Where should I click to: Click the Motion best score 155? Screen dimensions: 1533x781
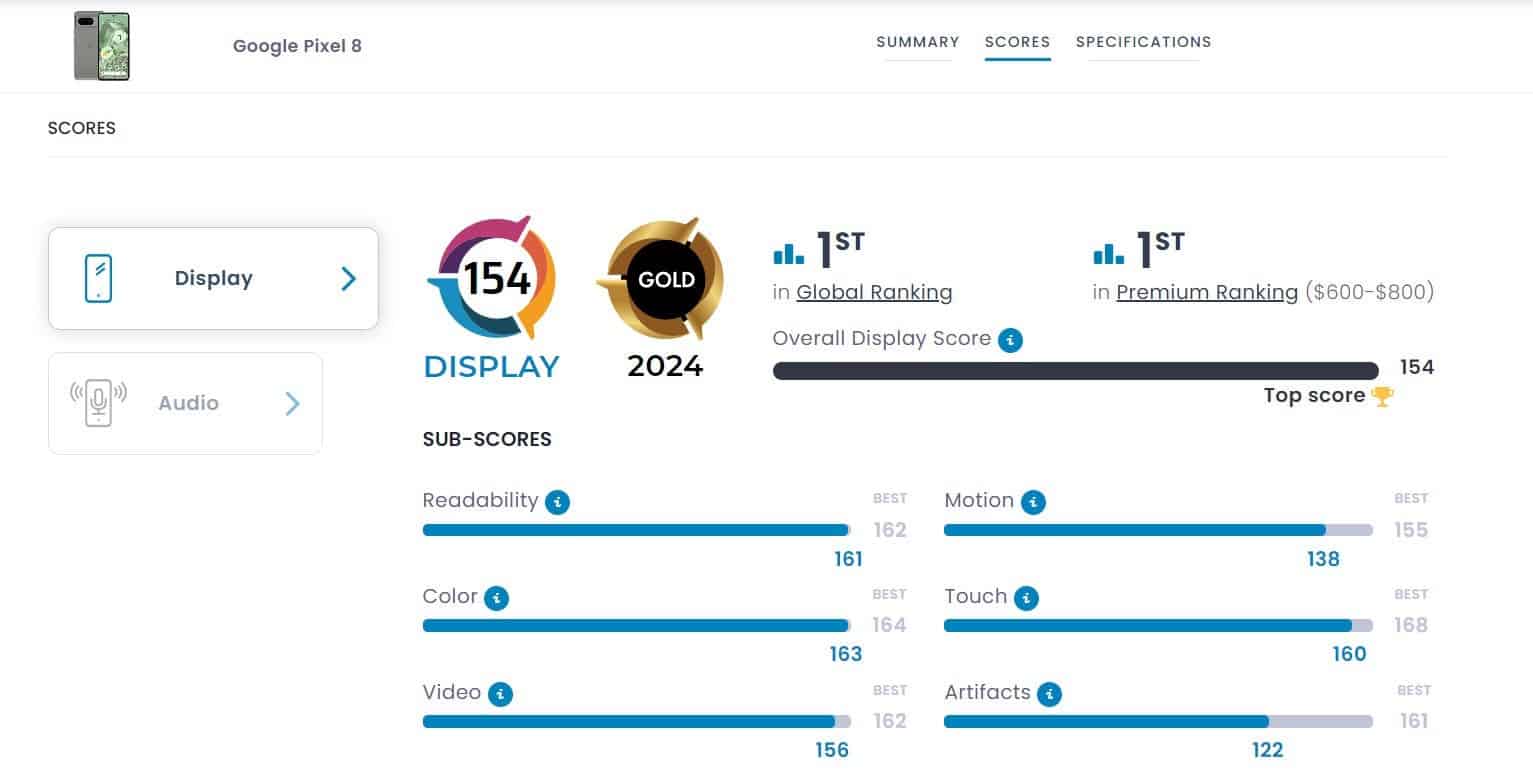[1411, 530]
